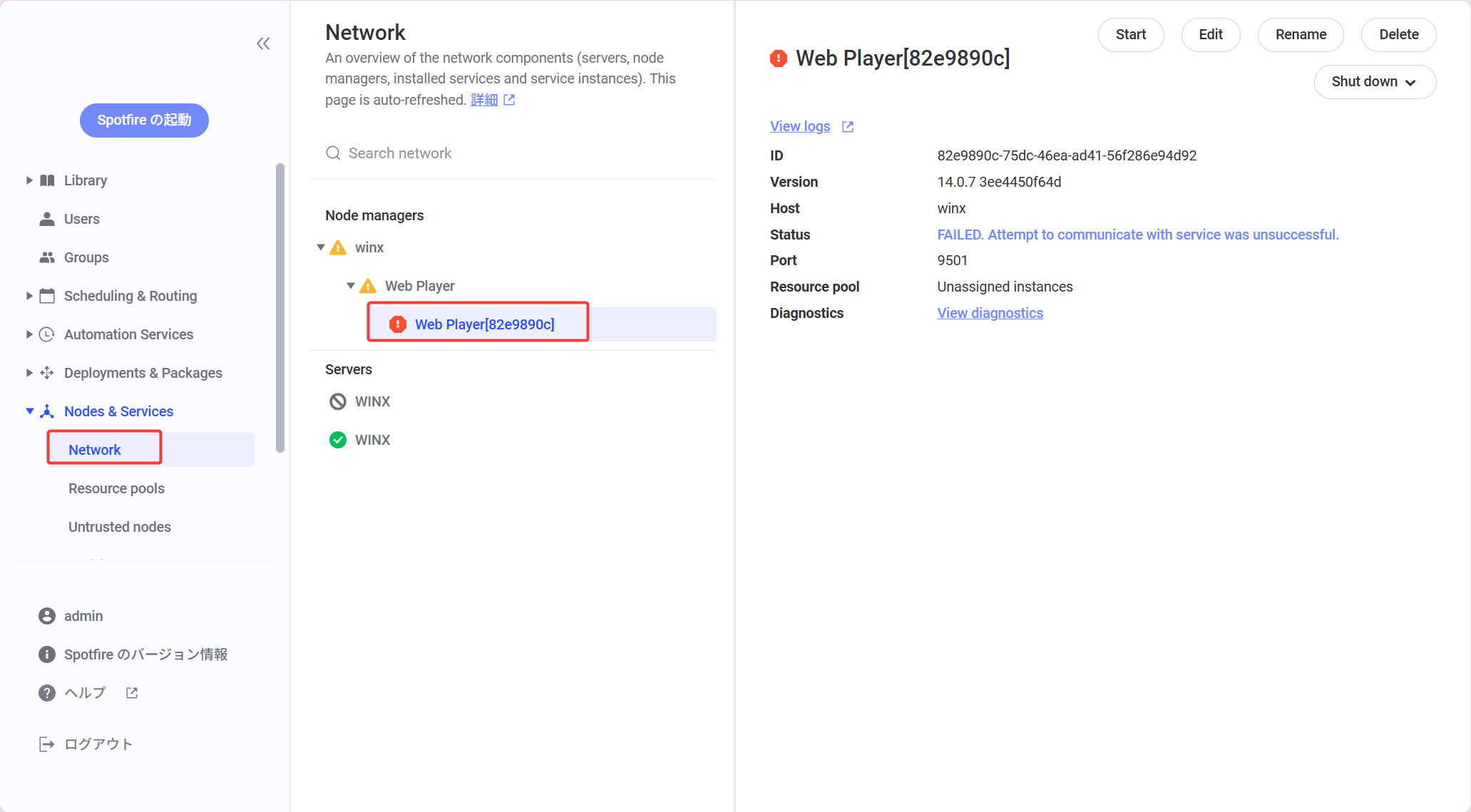Click the admin user label
The height and width of the screenshot is (812, 1471).
pyautogui.click(x=83, y=616)
